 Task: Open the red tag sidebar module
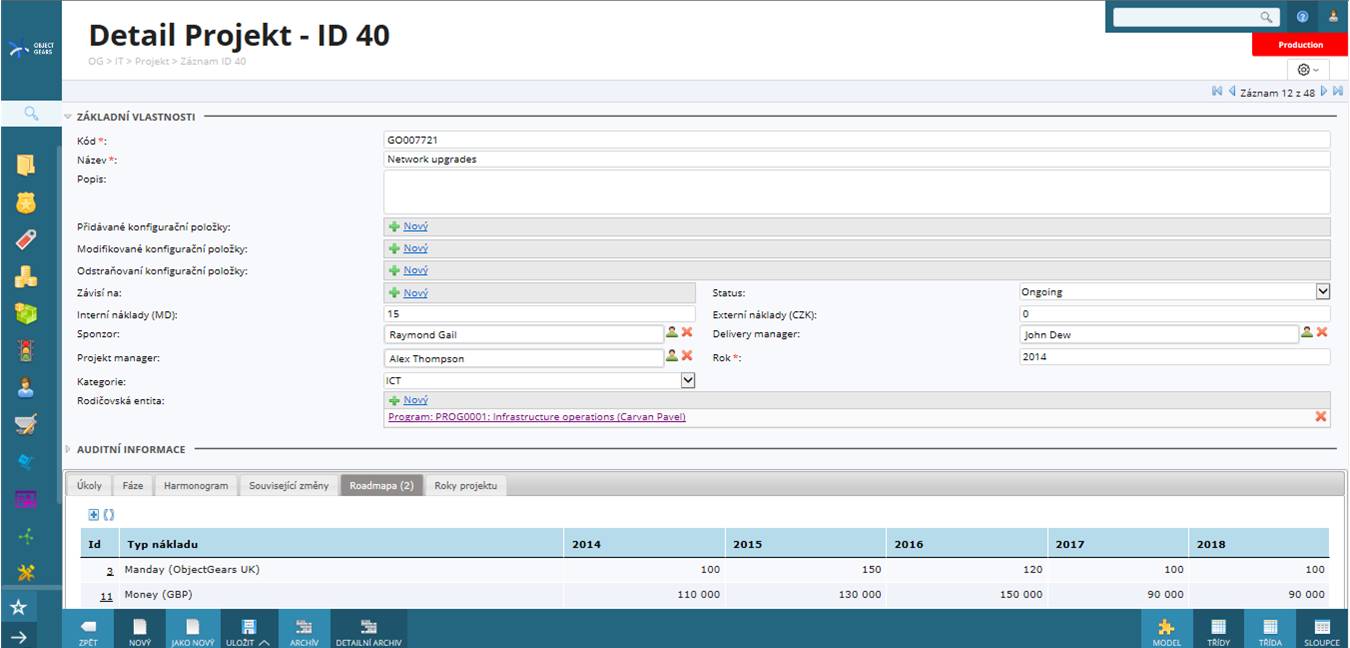(25, 240)
